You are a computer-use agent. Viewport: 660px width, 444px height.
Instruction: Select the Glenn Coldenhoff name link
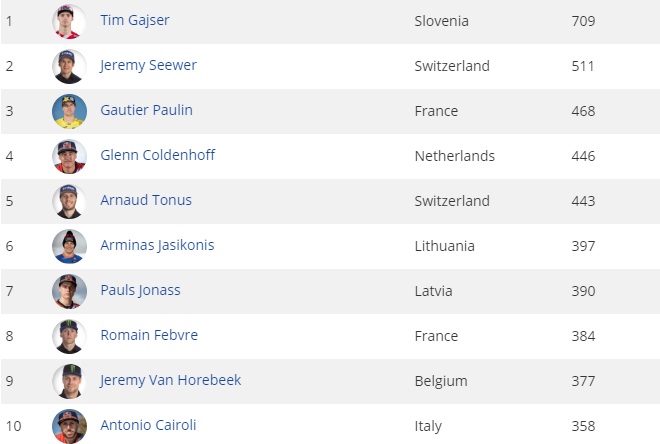[157, 155]
